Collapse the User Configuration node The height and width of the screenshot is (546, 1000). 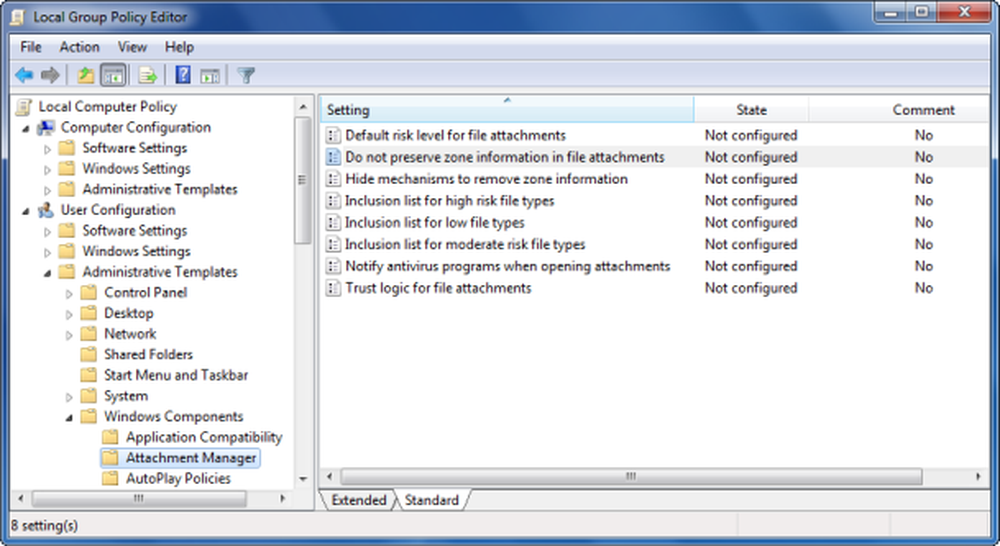[26, 211]
